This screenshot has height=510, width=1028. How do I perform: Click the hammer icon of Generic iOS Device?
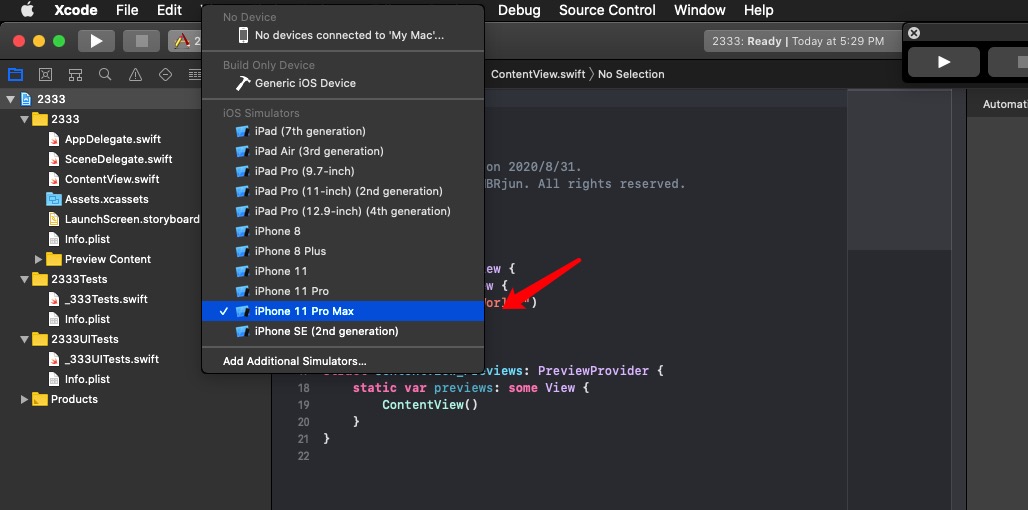(243, 83)
